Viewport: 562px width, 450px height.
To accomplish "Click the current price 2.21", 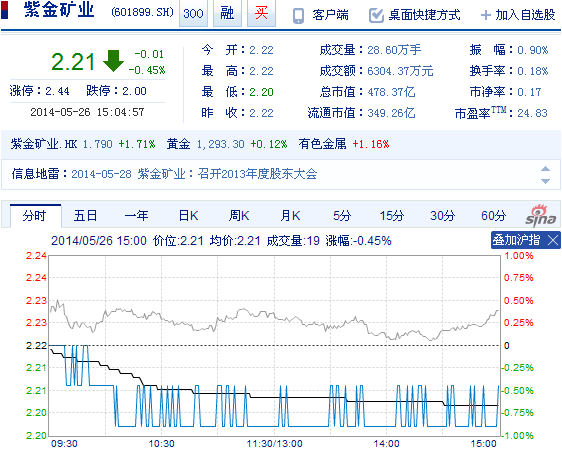I will (73, 62).
